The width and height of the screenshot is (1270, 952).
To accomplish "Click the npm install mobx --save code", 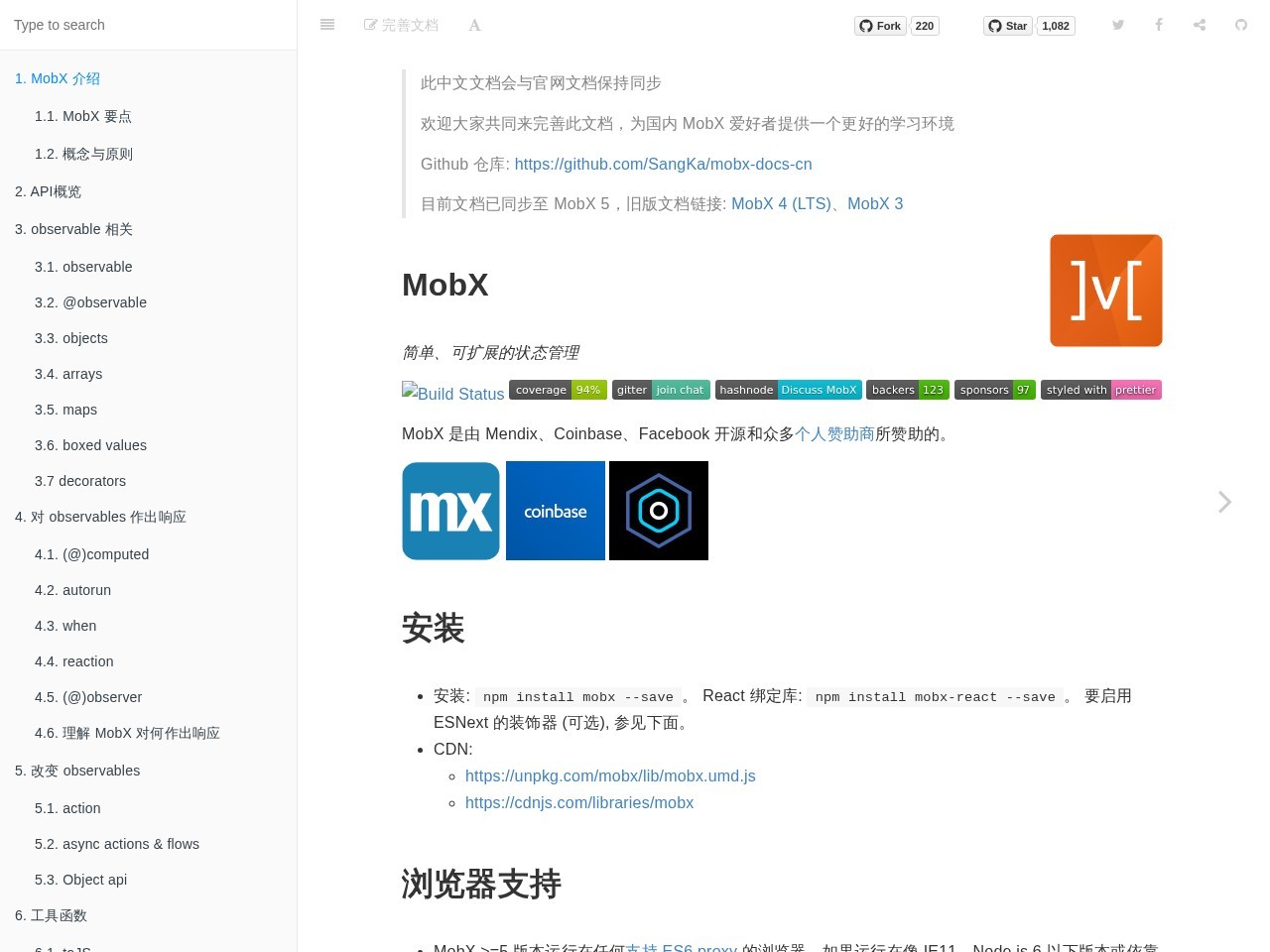I will tap(578, 697).
